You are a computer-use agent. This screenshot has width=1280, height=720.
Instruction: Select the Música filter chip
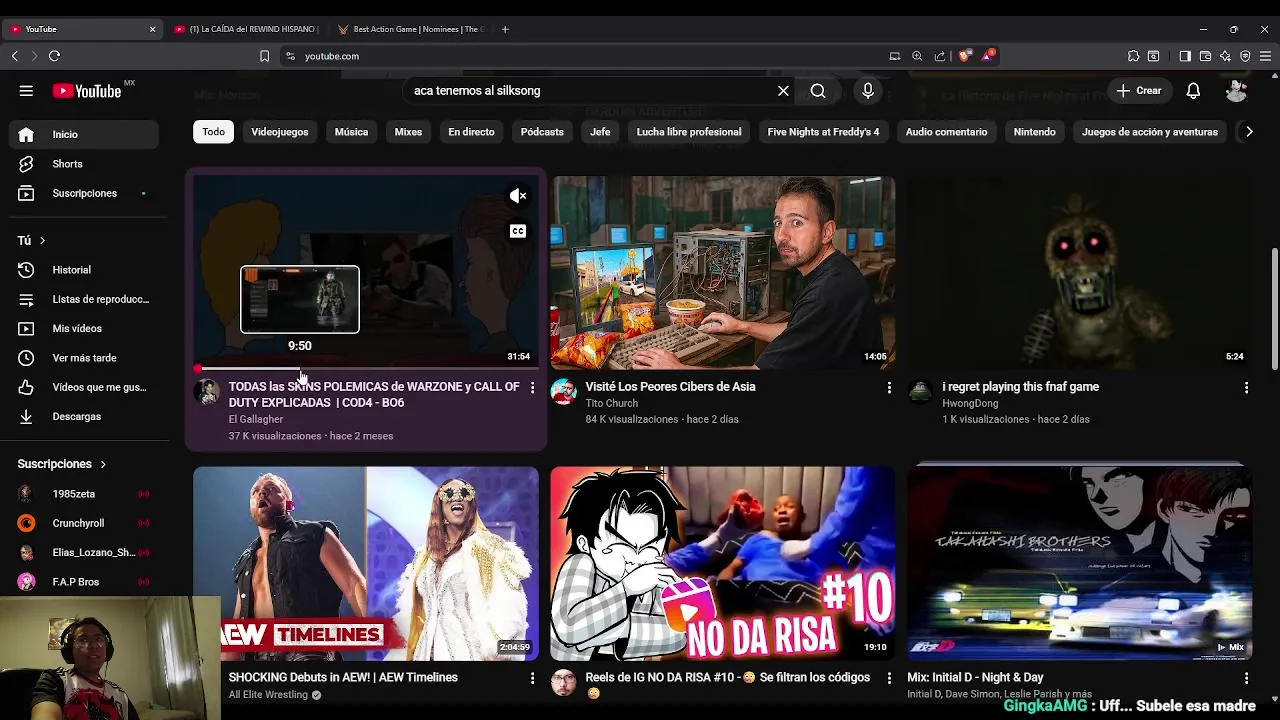351,132
